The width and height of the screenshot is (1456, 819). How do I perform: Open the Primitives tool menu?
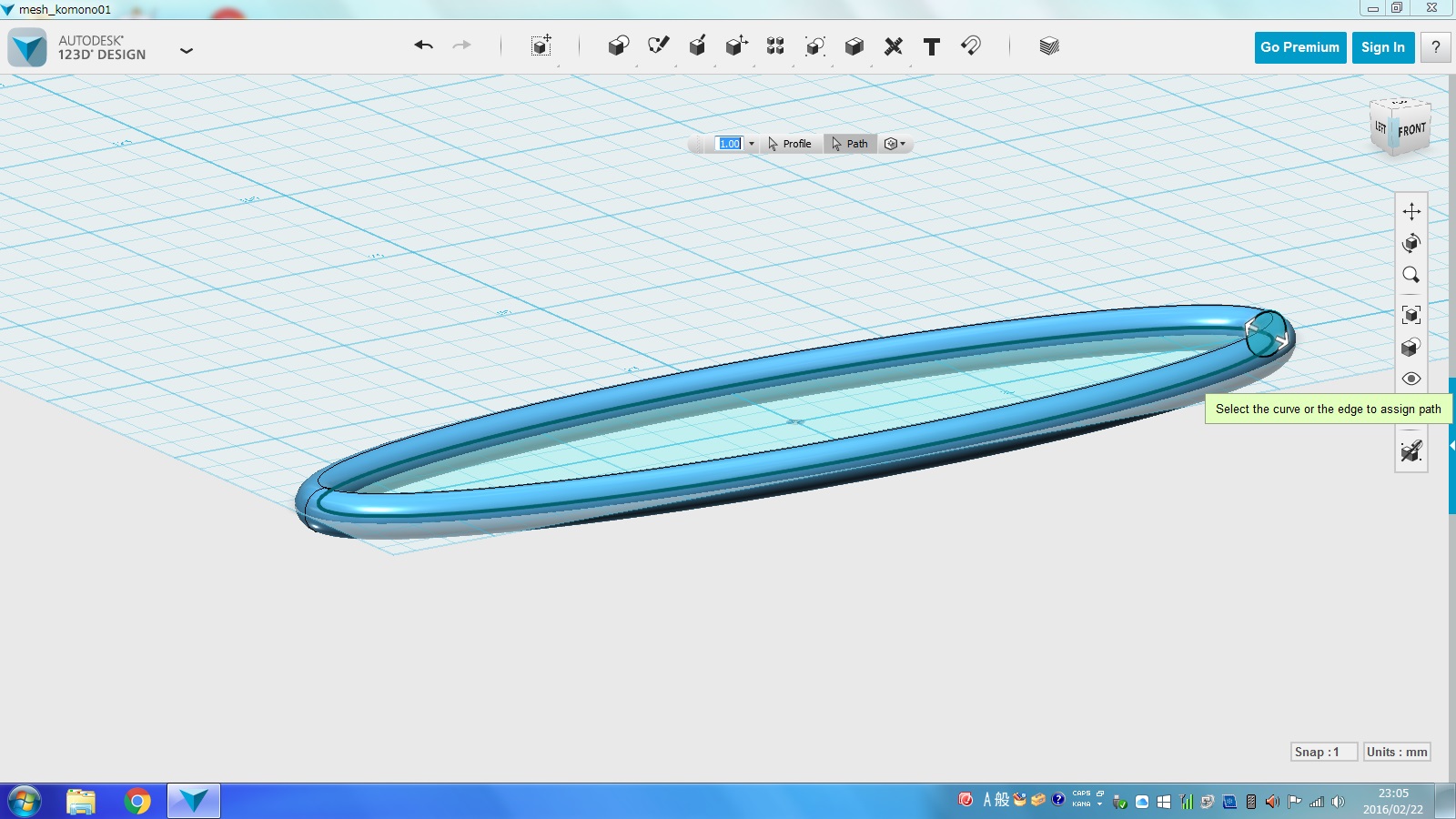pos(619,45)
